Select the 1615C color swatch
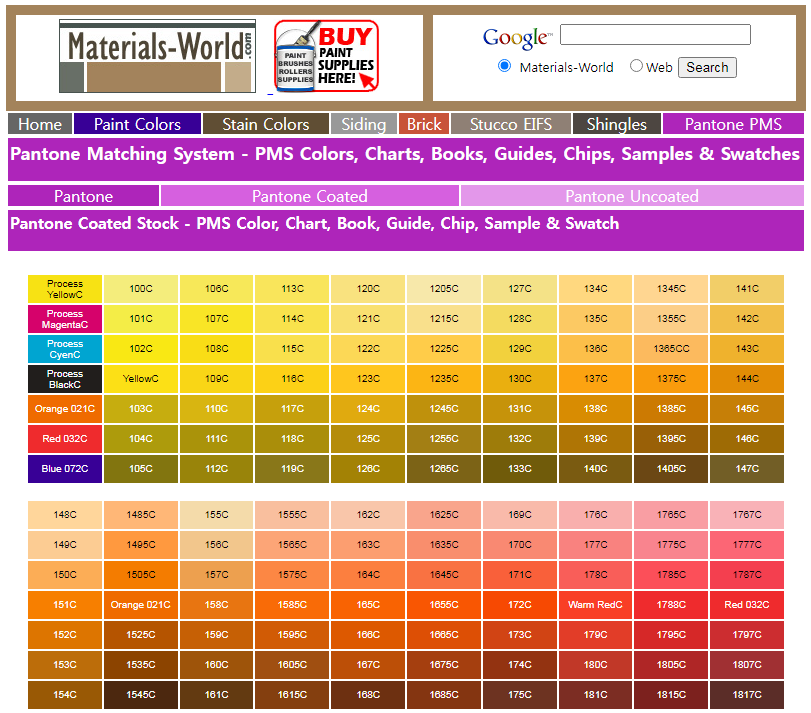Viewport: 811px width, 713px height. click(292, 695)
